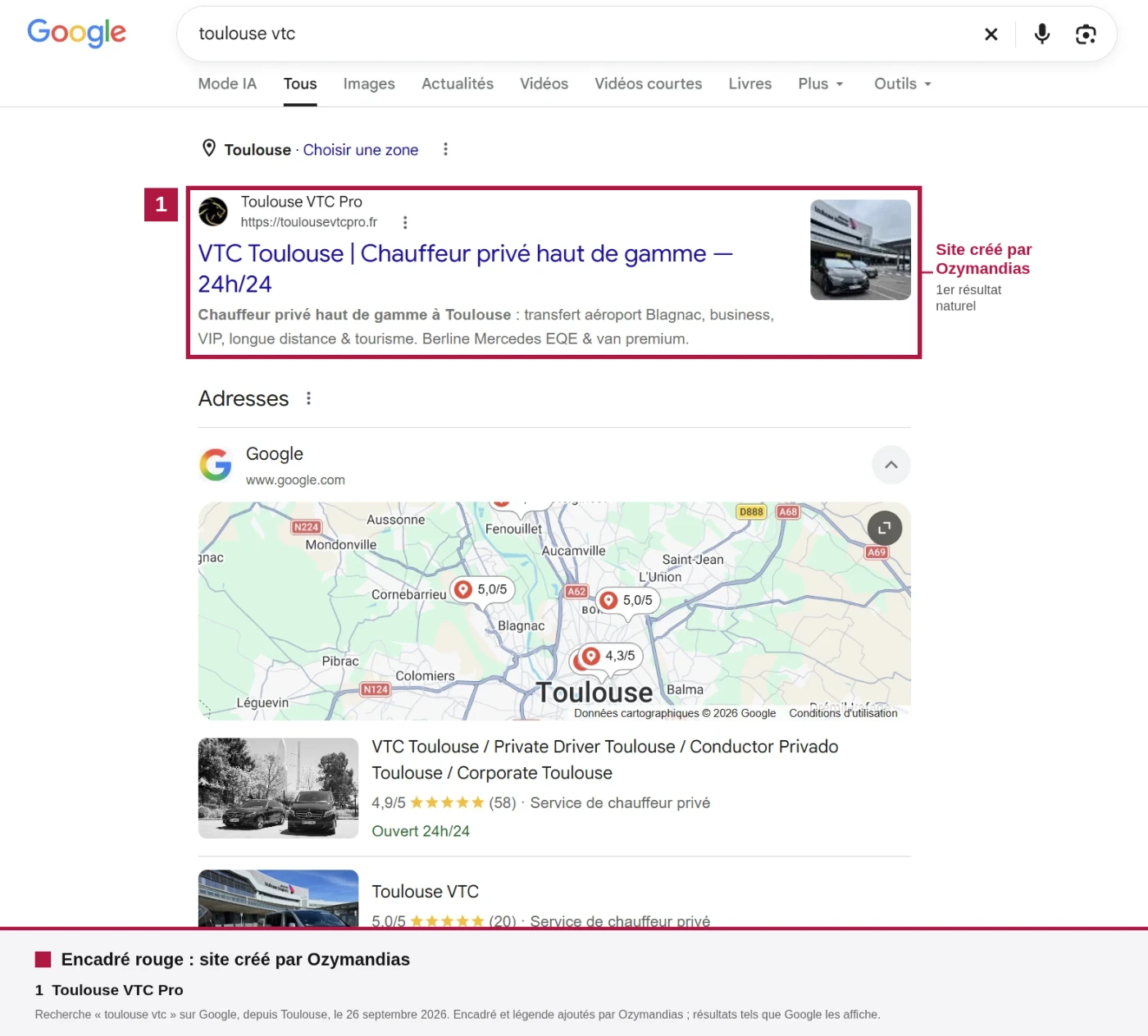
Task: Click the location pin icon next to Toulouse
Action: coord(209,148)
